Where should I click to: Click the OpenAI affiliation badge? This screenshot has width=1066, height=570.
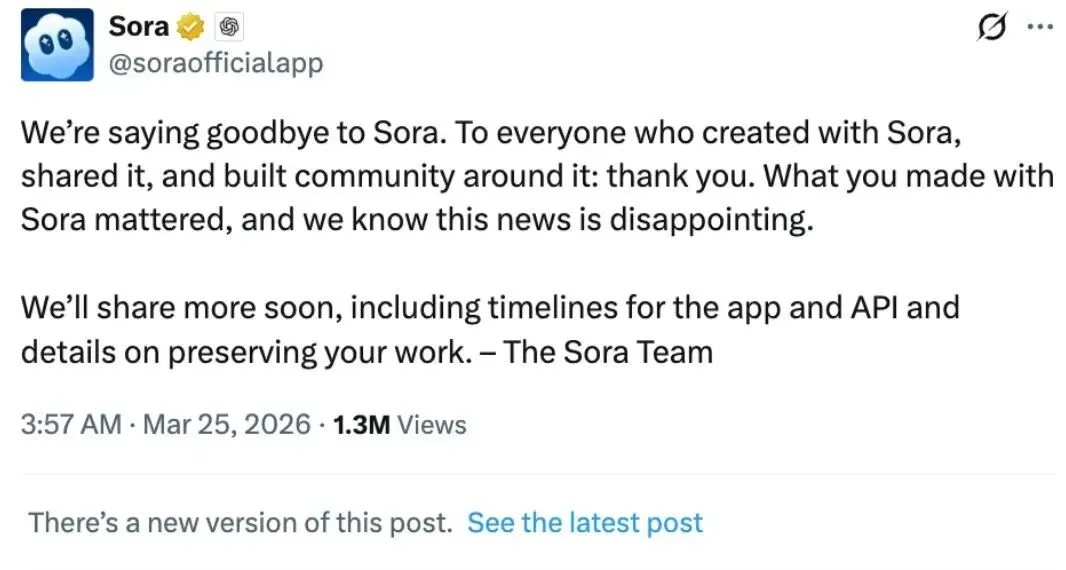point(228,27)
